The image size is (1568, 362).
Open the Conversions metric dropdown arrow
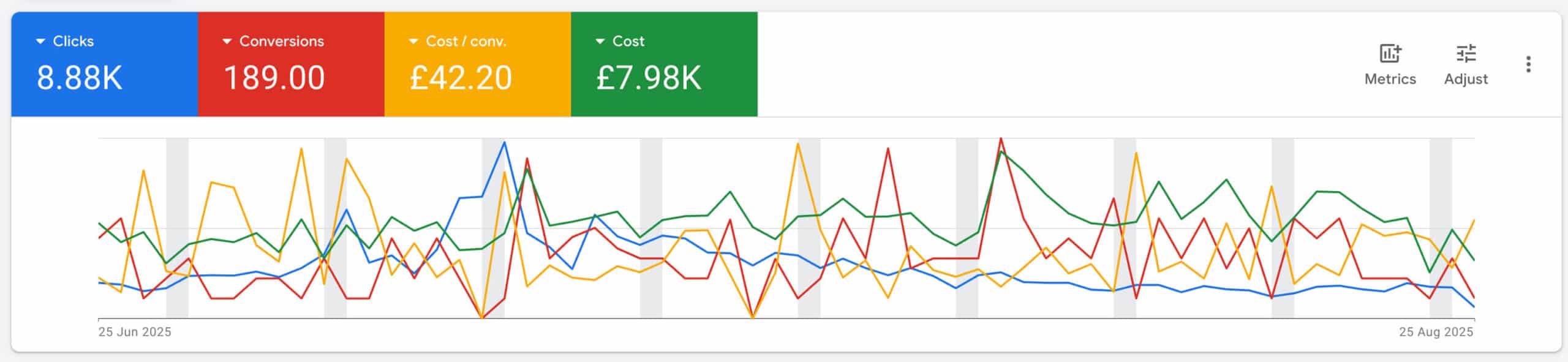coord(227,42)
